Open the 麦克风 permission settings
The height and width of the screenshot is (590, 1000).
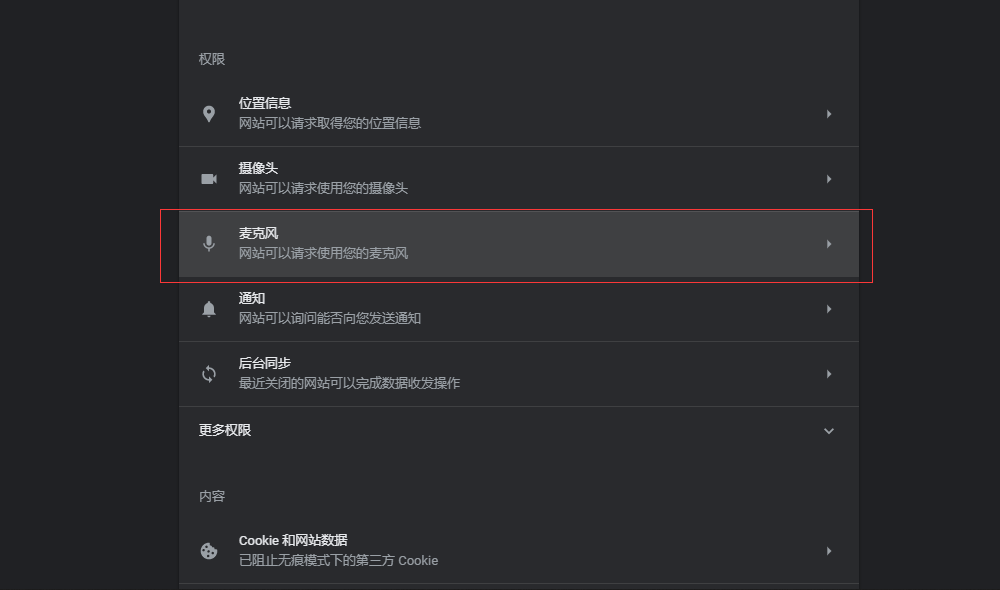[x=258, y=233]
